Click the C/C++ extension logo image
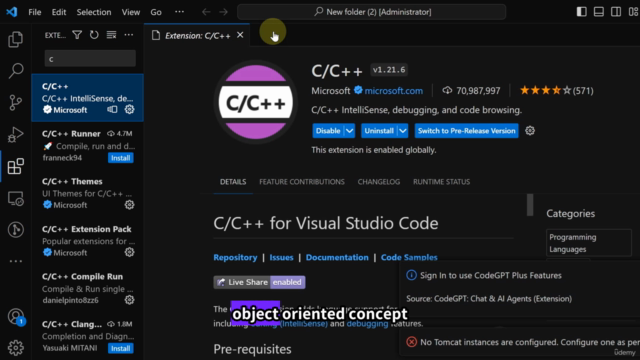Viewport: 640px width, 360px height. coord(256,102)
